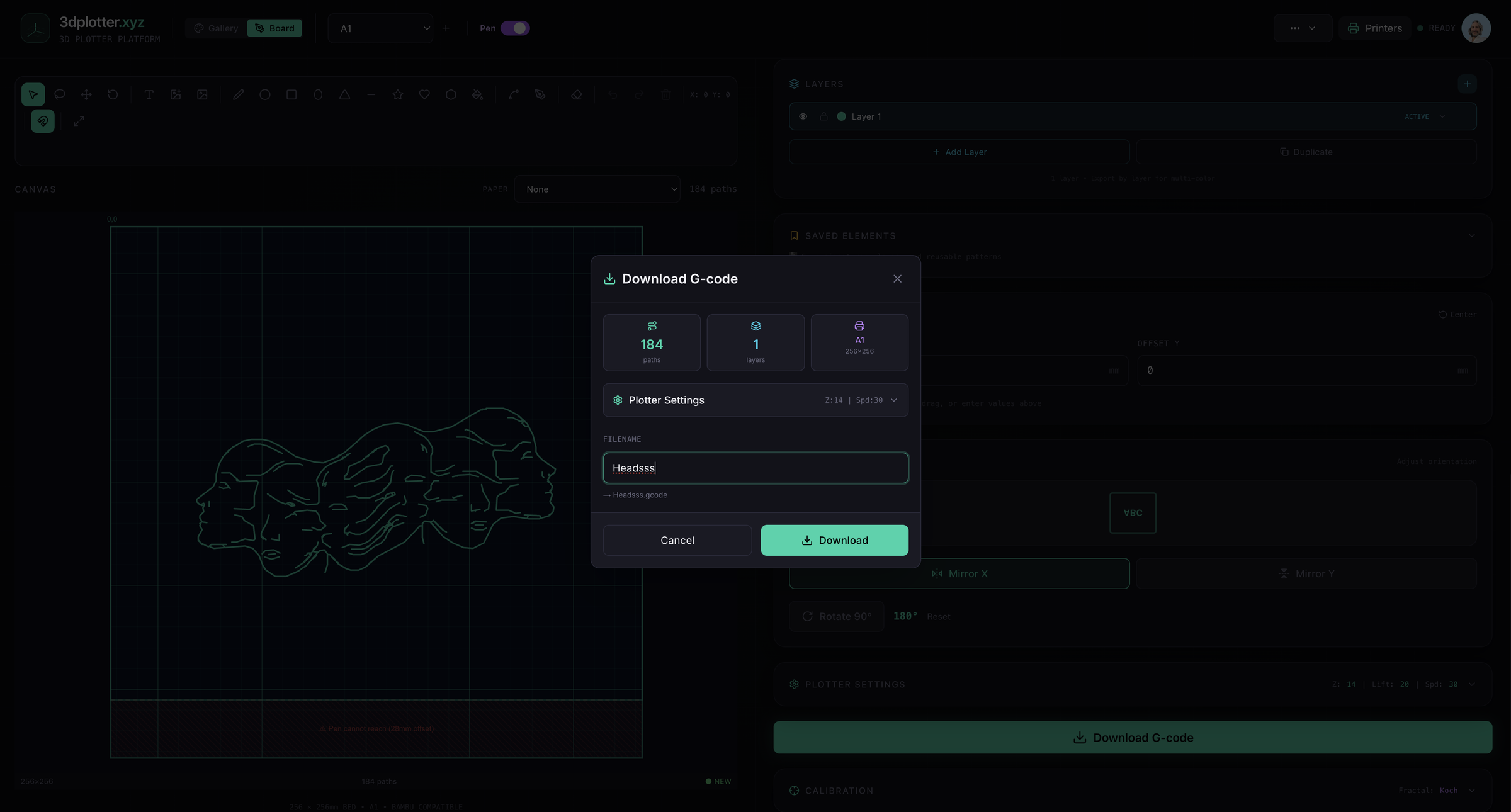Expand the Saved Elements panel

(1471, 235)
